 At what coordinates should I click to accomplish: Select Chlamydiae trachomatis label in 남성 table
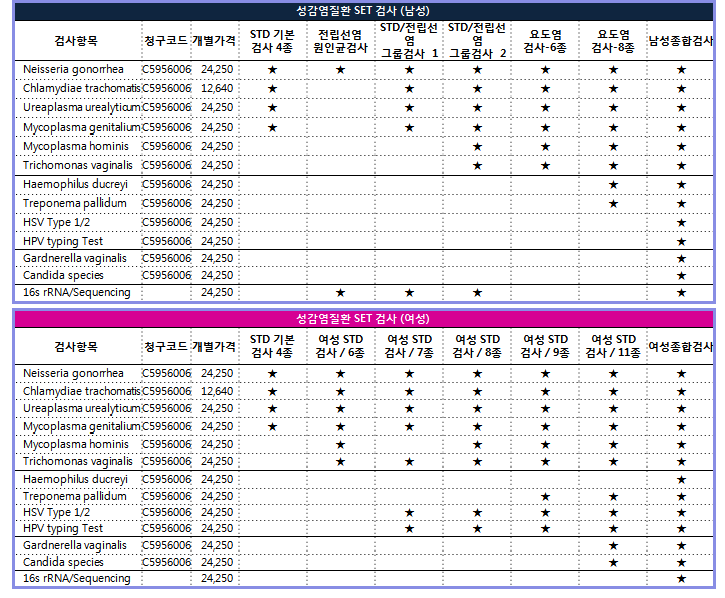(x=81, y=88)
